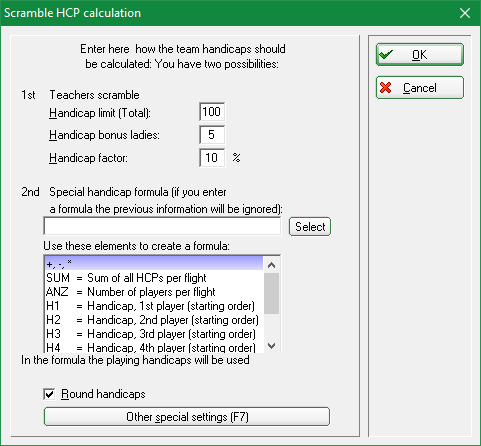Click the red X Cancel icon

[386, 88]
